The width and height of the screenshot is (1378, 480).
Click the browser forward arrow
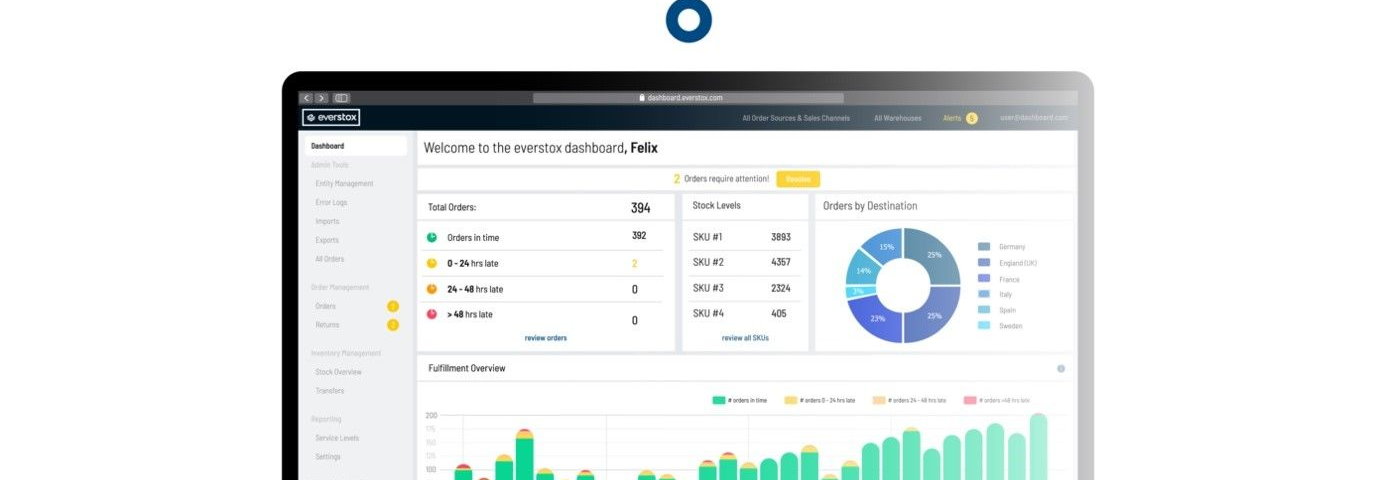pos(322,98)
